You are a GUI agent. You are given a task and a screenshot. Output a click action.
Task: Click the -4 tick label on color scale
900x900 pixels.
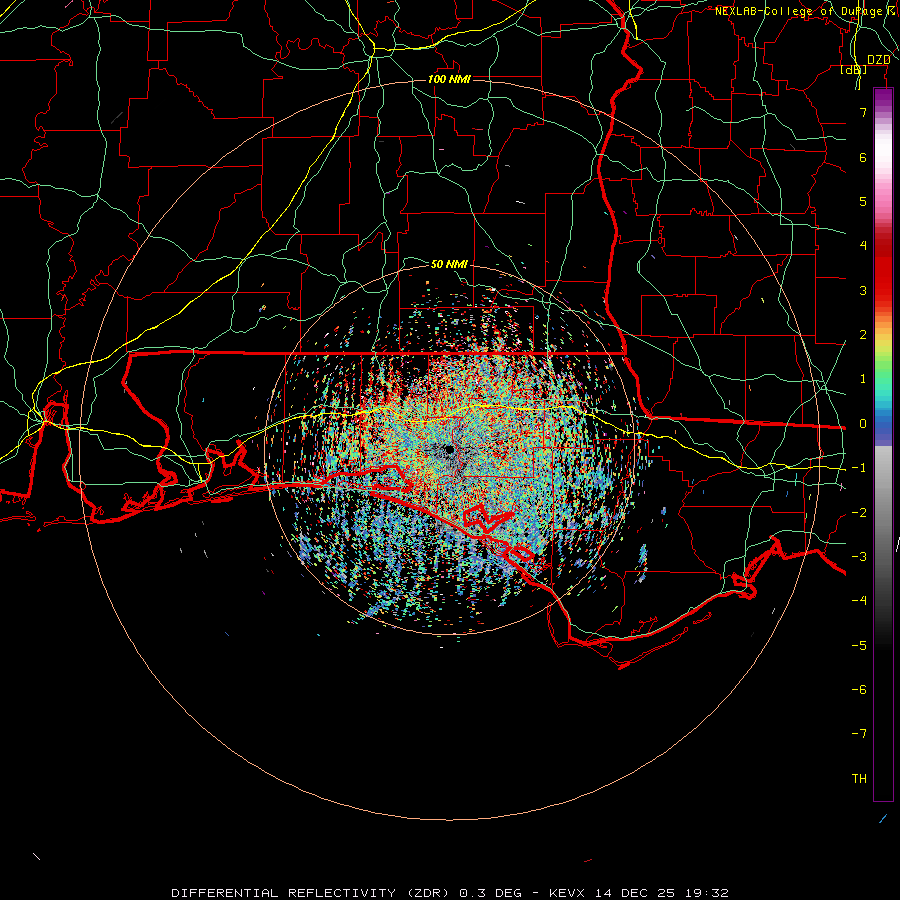point(859,601)
